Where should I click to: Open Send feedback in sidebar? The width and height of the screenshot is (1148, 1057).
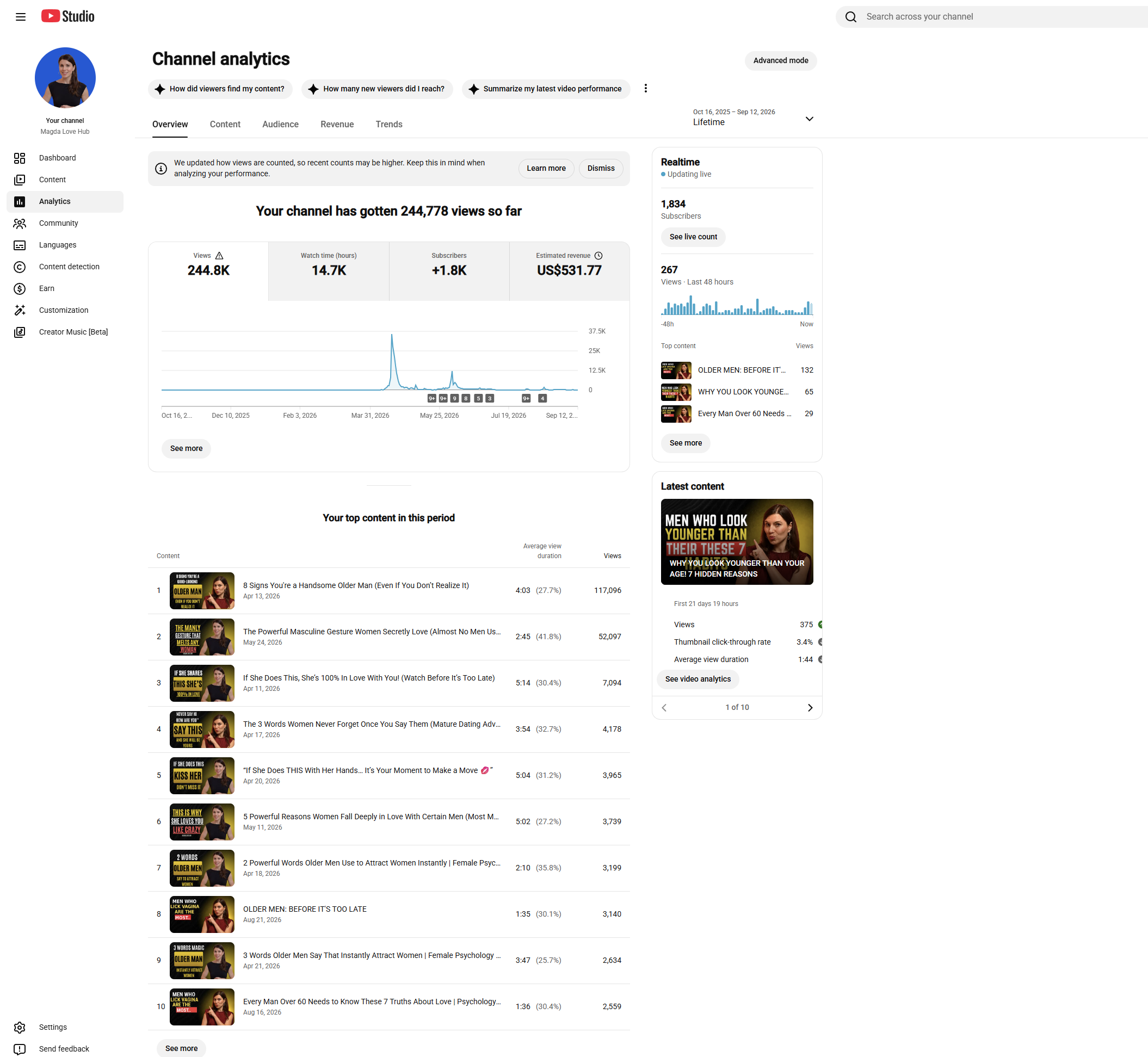point(65,1049)
